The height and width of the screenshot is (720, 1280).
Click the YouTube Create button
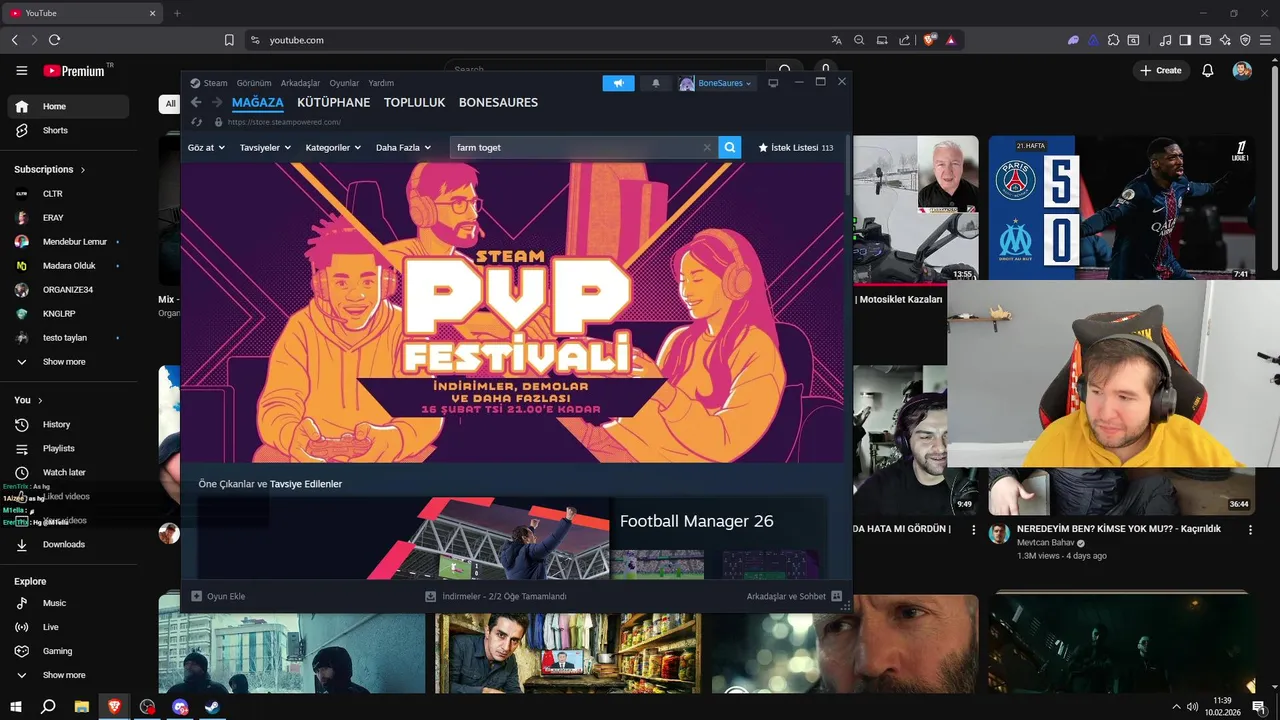point(1161,70)
